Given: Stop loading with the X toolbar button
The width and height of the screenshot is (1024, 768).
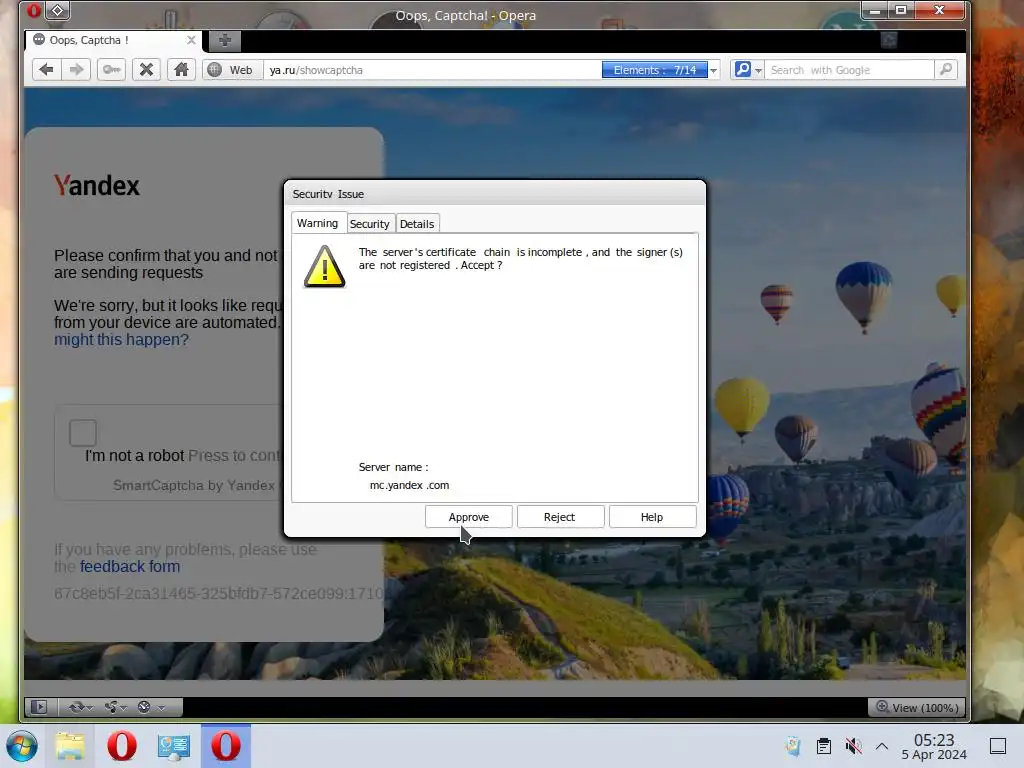Looking at the screenshot, I should point(147,69).
